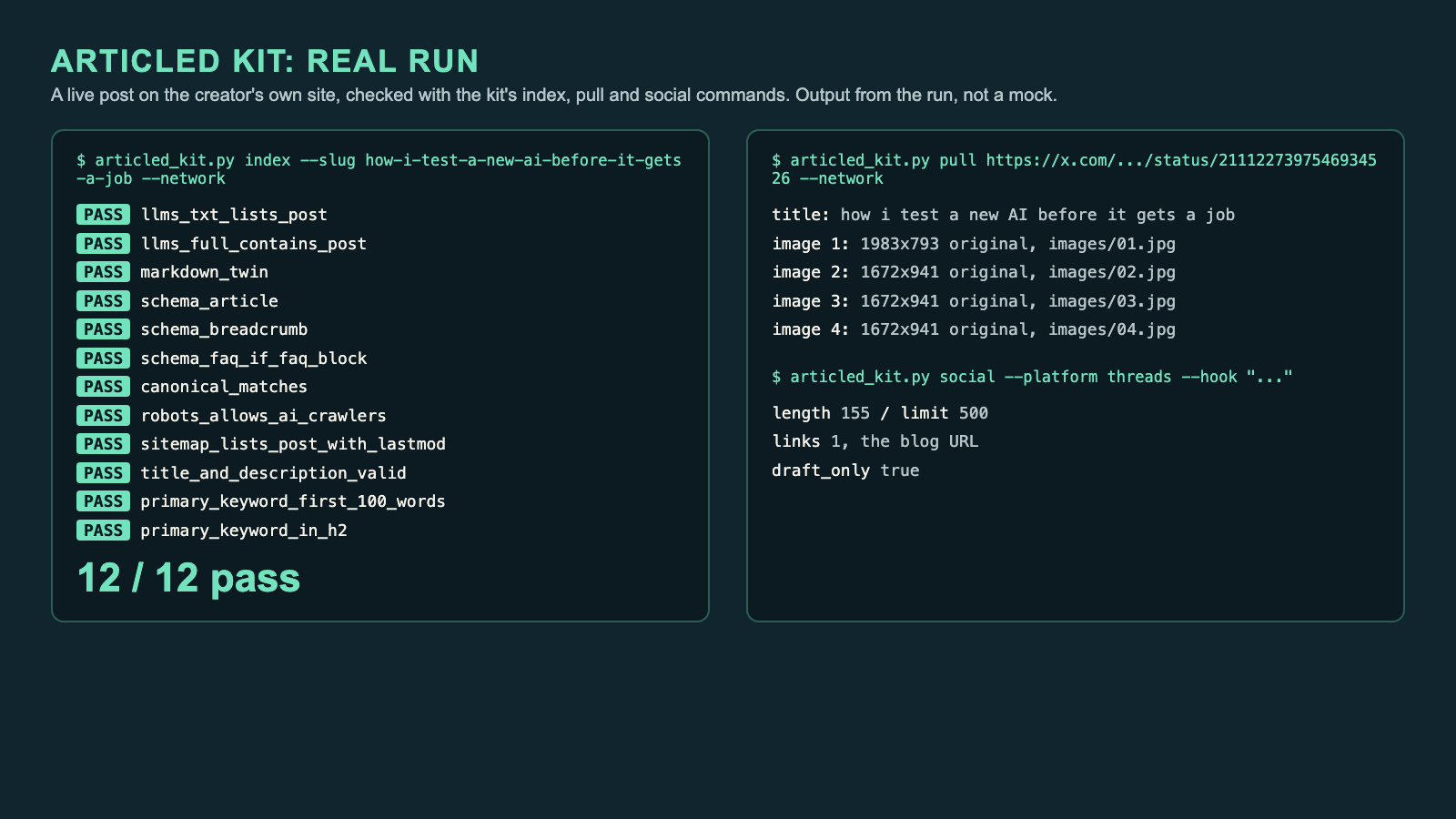Viewport: 1456px width, 819px height.
Task: Select the schema_breadcrumb check name
Action: point(224,329)
